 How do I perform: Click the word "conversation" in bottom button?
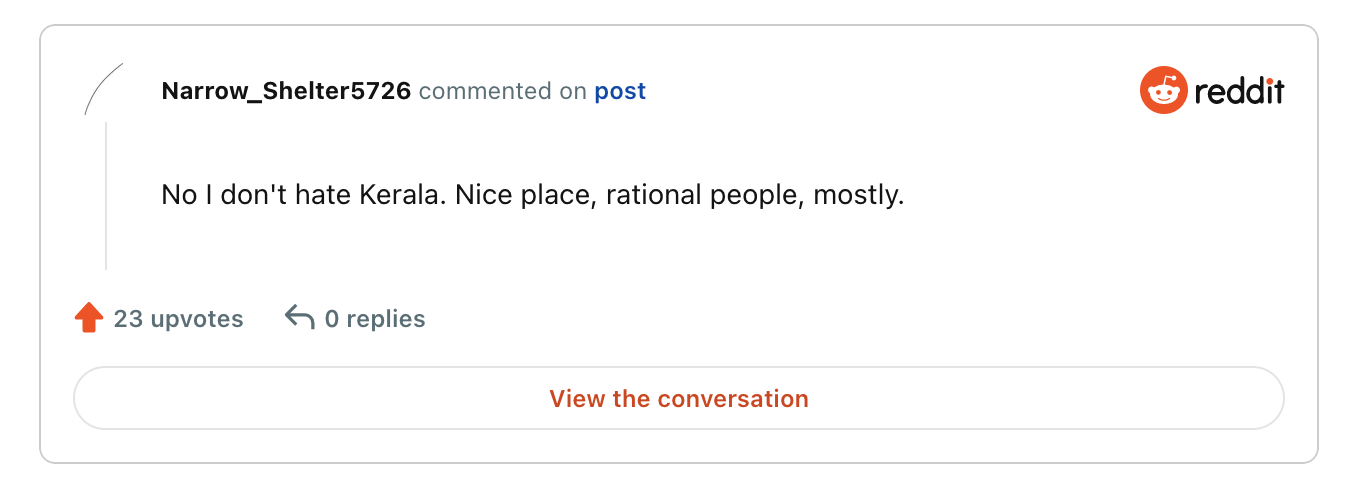(733, 399)
